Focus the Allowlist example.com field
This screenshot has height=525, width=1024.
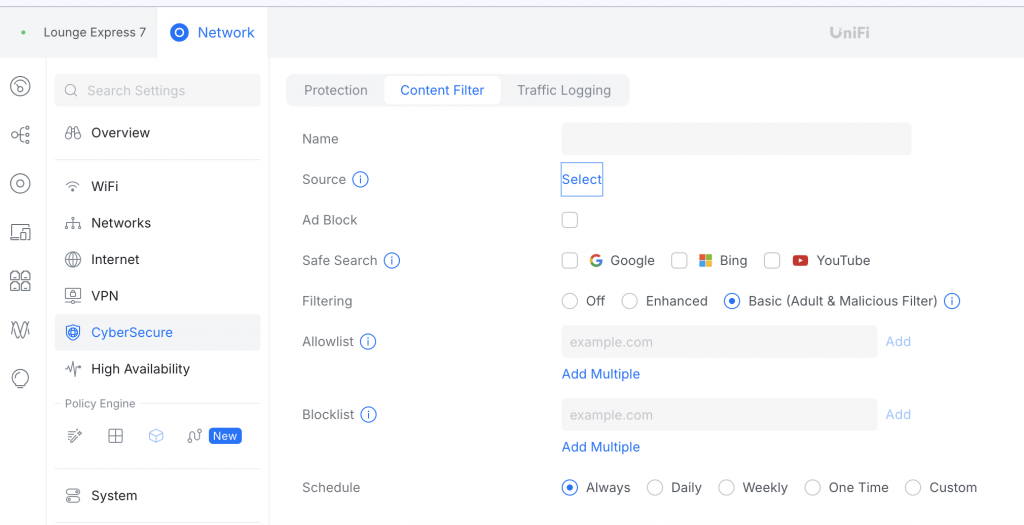tap(719, 342)
